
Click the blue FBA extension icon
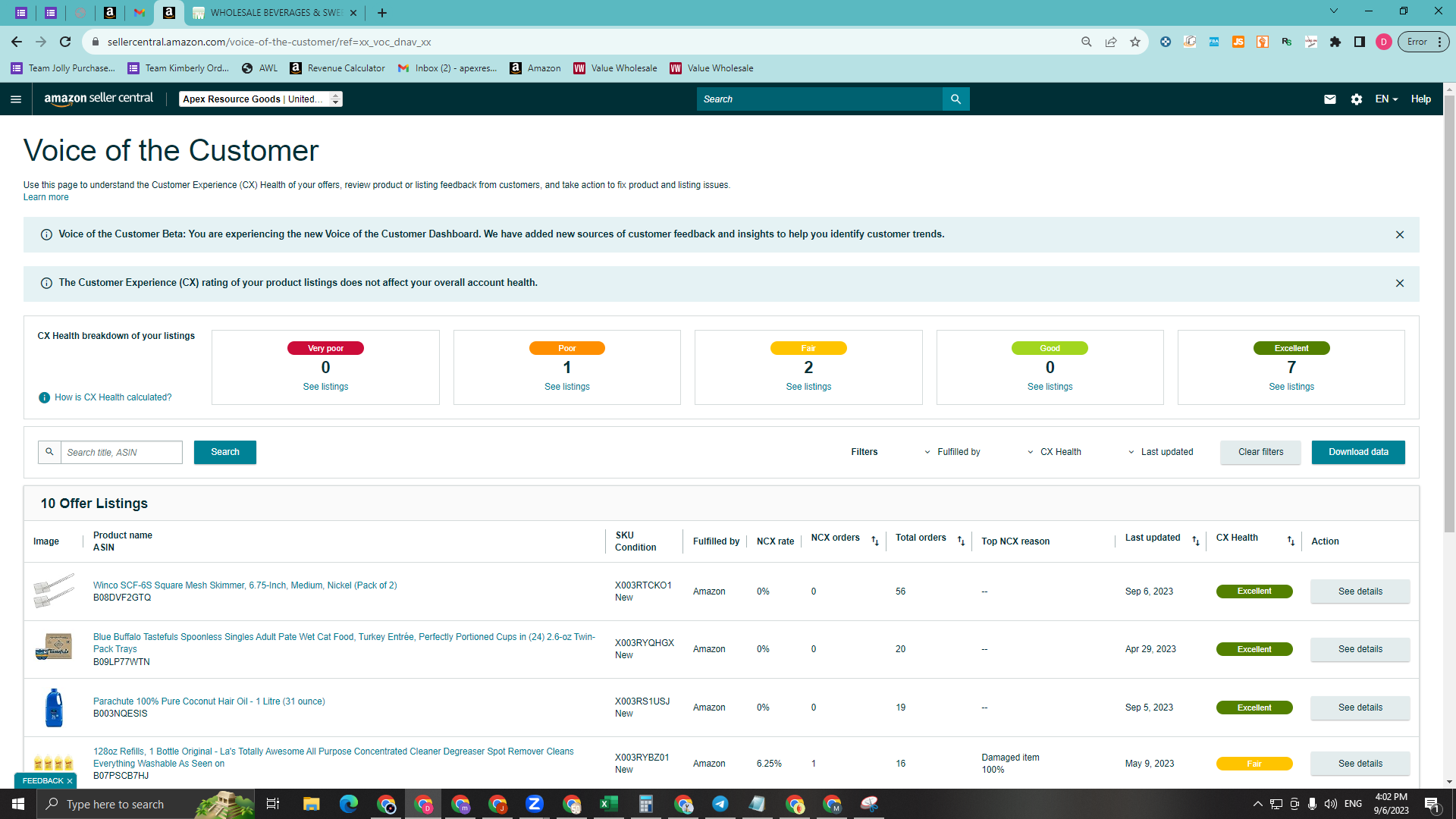1214,42
